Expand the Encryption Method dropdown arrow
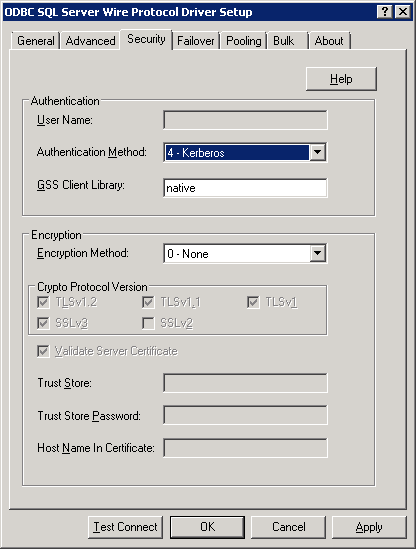416x549 pixels. coord(318,253)
